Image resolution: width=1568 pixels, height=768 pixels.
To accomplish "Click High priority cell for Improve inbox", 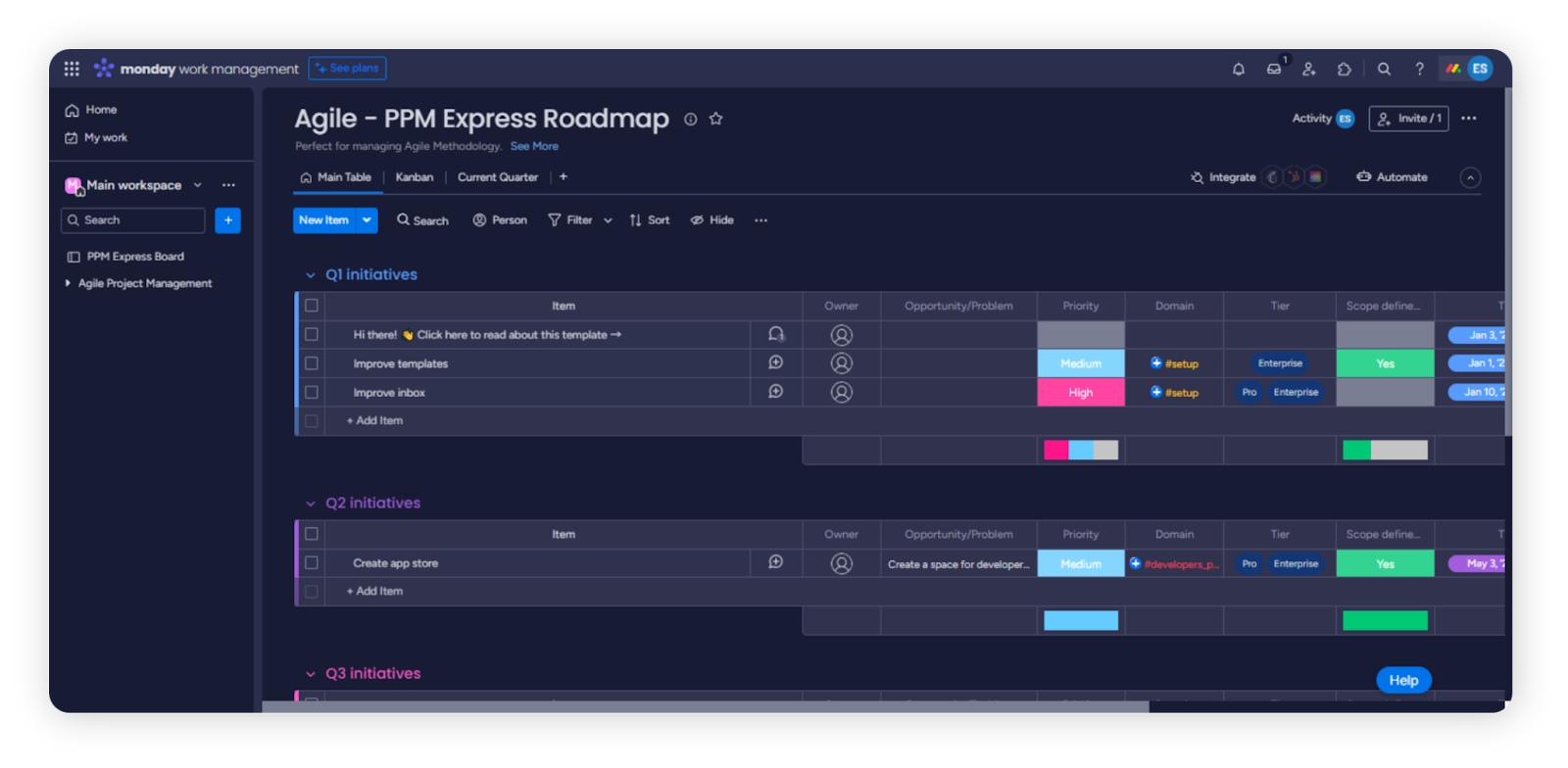I will coord(1081,392).
